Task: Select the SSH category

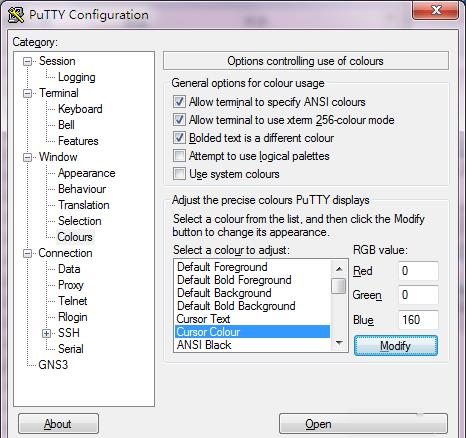Action: click(69, 333)
